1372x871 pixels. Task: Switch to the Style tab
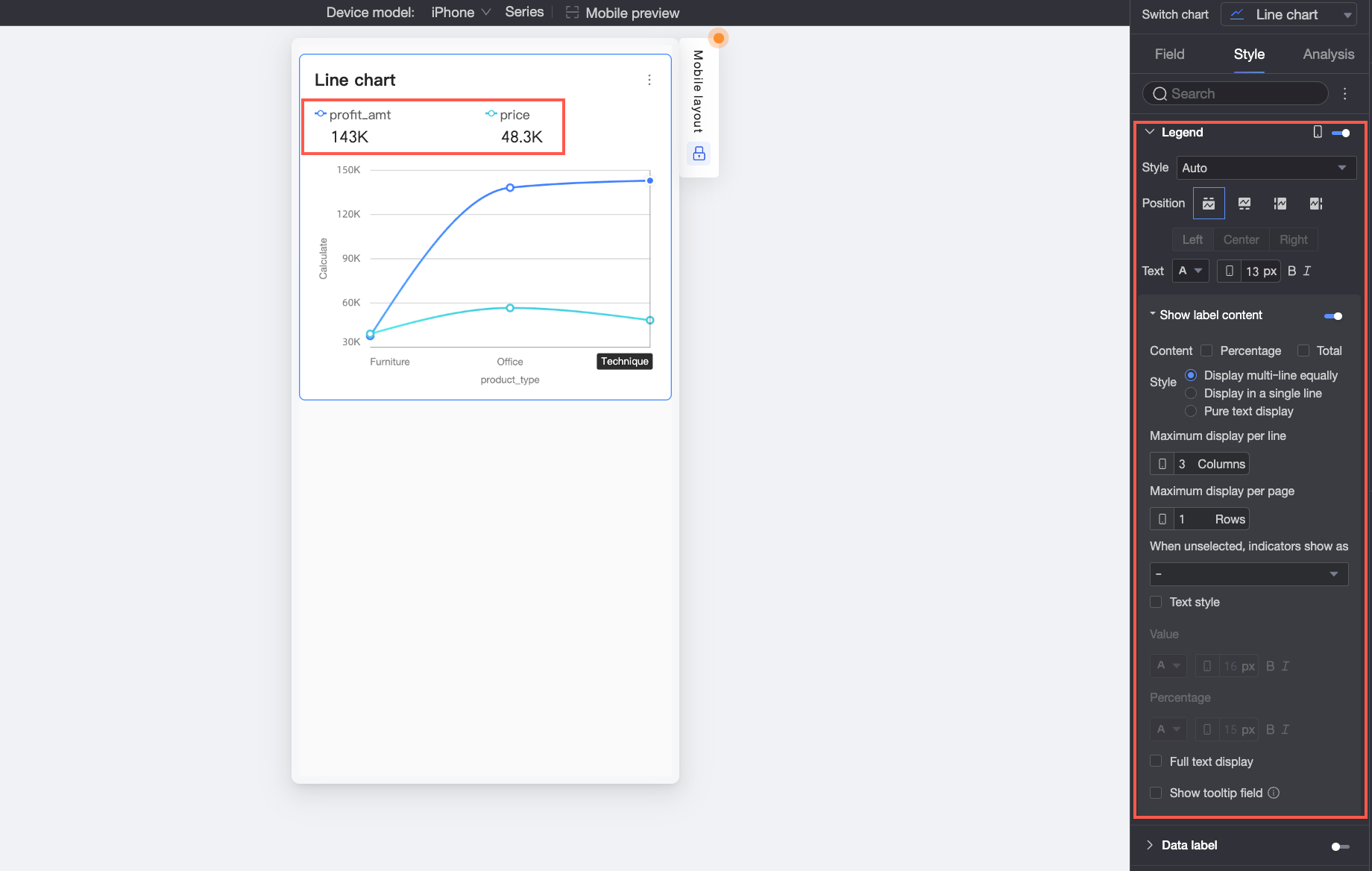pos(1249,54)
